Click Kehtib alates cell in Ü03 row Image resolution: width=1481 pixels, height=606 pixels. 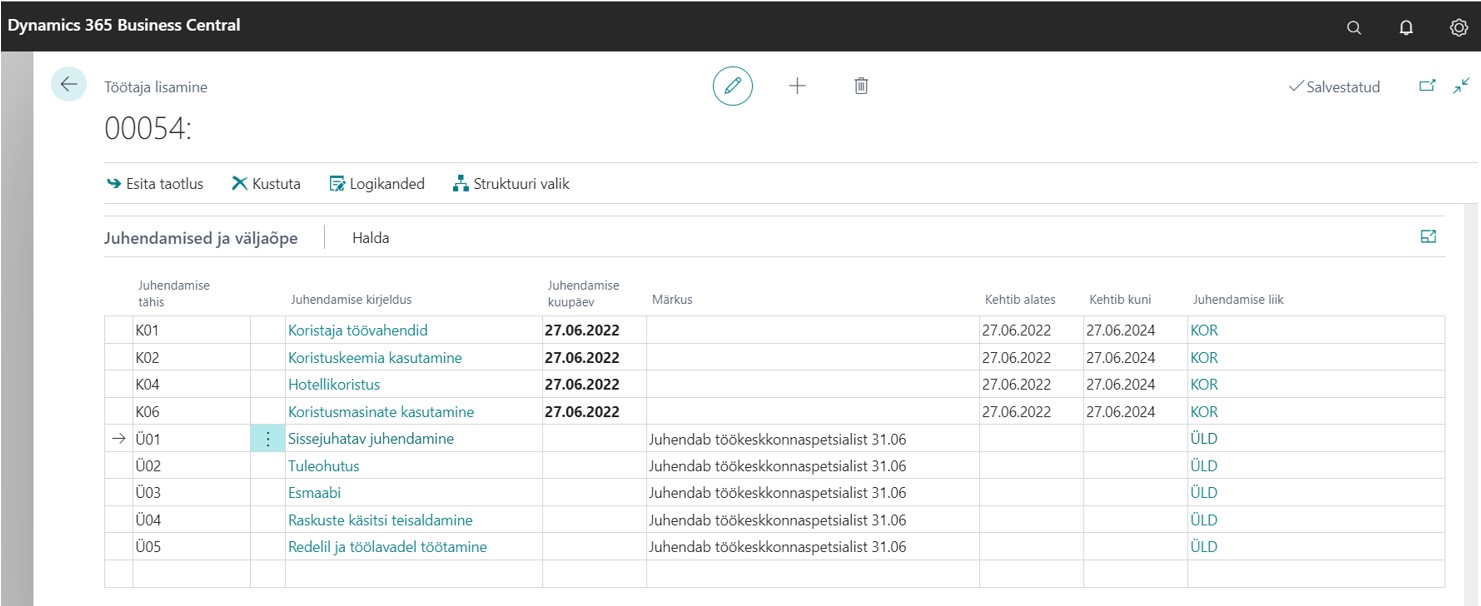[1031, 492]
